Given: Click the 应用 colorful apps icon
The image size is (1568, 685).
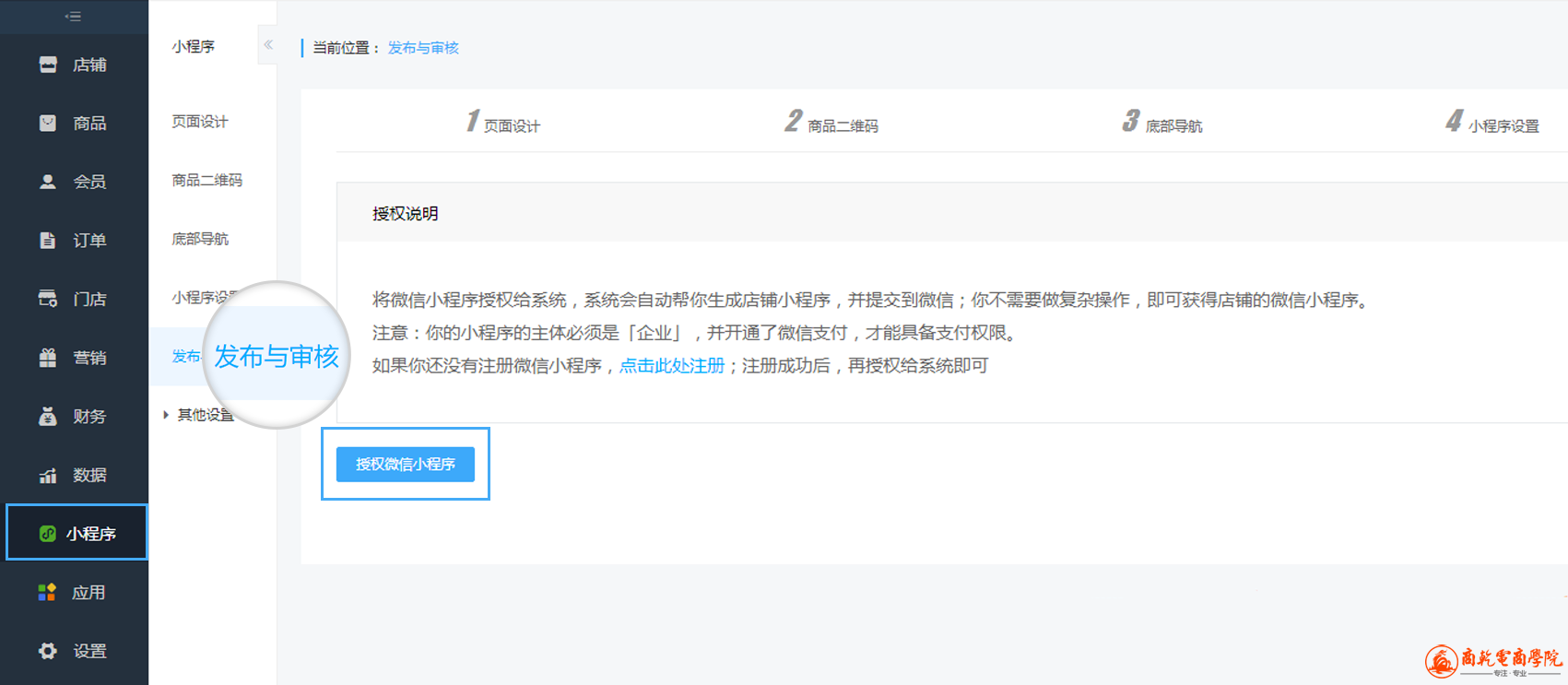Looking at the screenshot, I should click(47, 592).
